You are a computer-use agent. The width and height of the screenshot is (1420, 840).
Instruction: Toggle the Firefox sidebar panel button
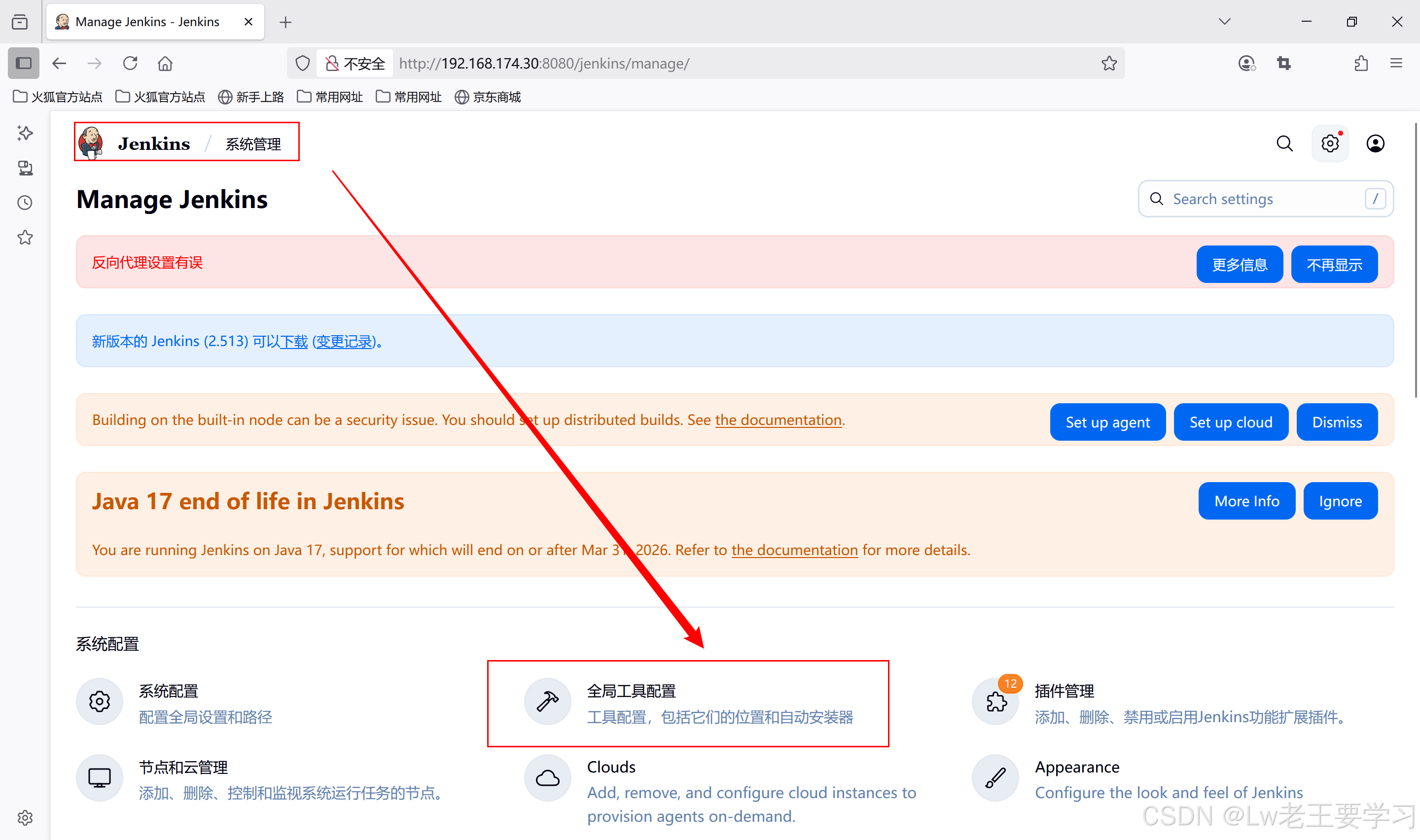pyautogui.click(x=23, y=63)
